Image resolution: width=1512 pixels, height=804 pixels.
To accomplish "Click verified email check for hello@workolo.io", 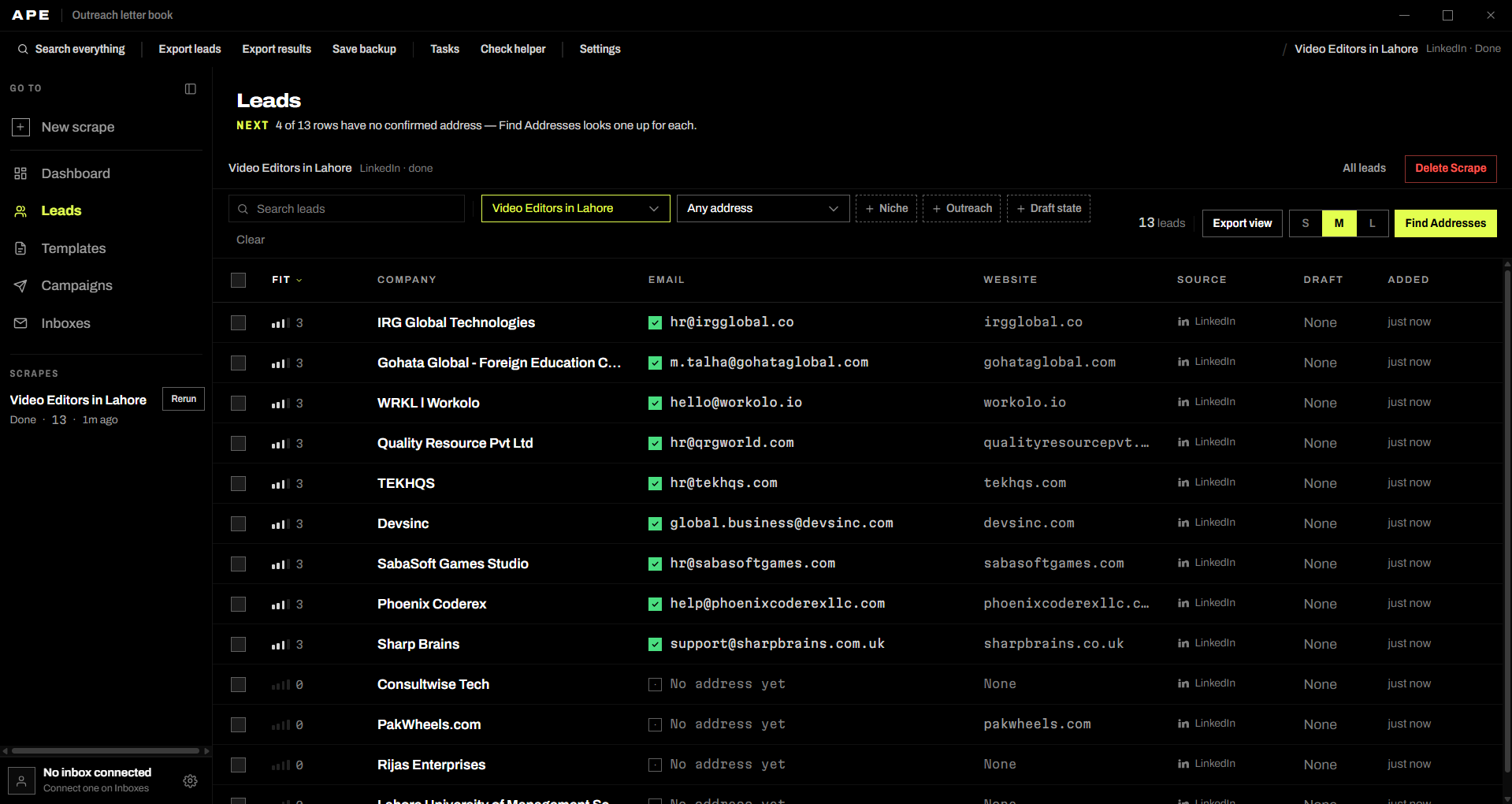I will pyautogui.click(x=655, y=403).
